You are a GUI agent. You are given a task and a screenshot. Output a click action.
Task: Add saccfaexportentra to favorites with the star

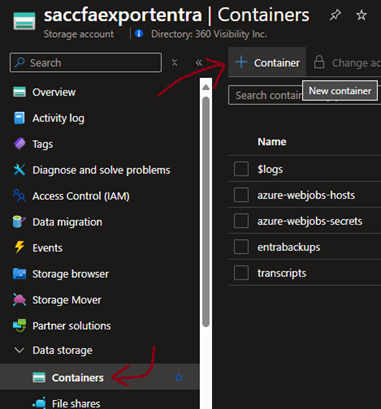[x=361, y=15]
